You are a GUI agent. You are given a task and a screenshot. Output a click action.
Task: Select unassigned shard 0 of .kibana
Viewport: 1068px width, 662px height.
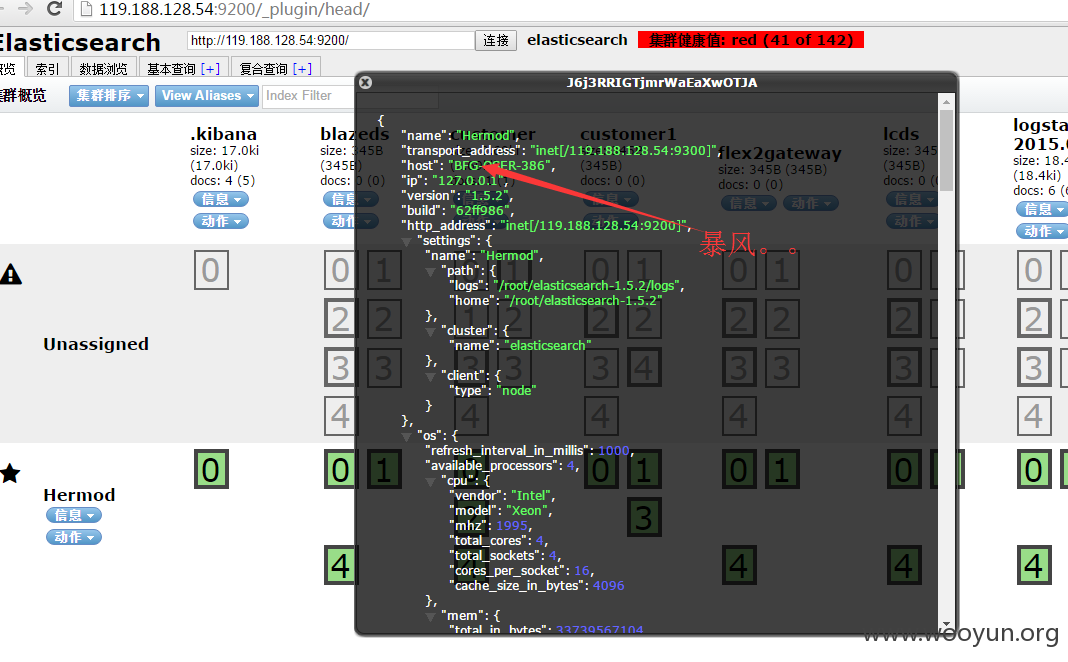point(211,270)
